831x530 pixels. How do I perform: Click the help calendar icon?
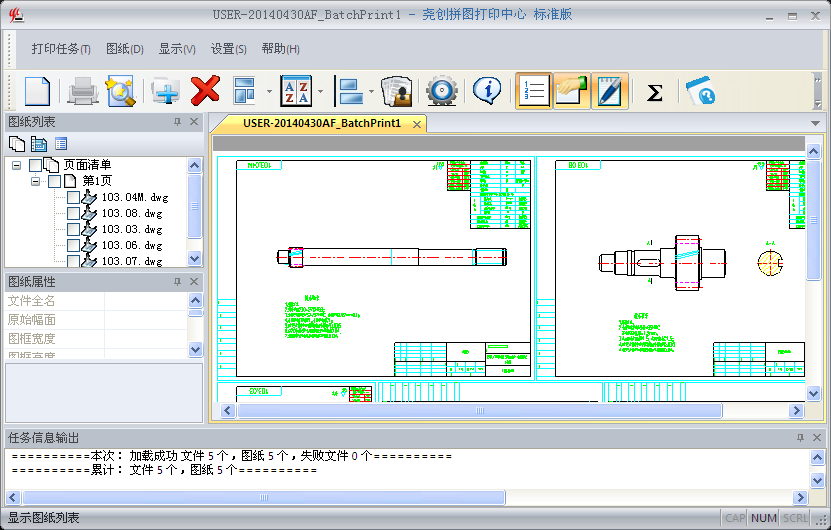click(x=700, y=91)
